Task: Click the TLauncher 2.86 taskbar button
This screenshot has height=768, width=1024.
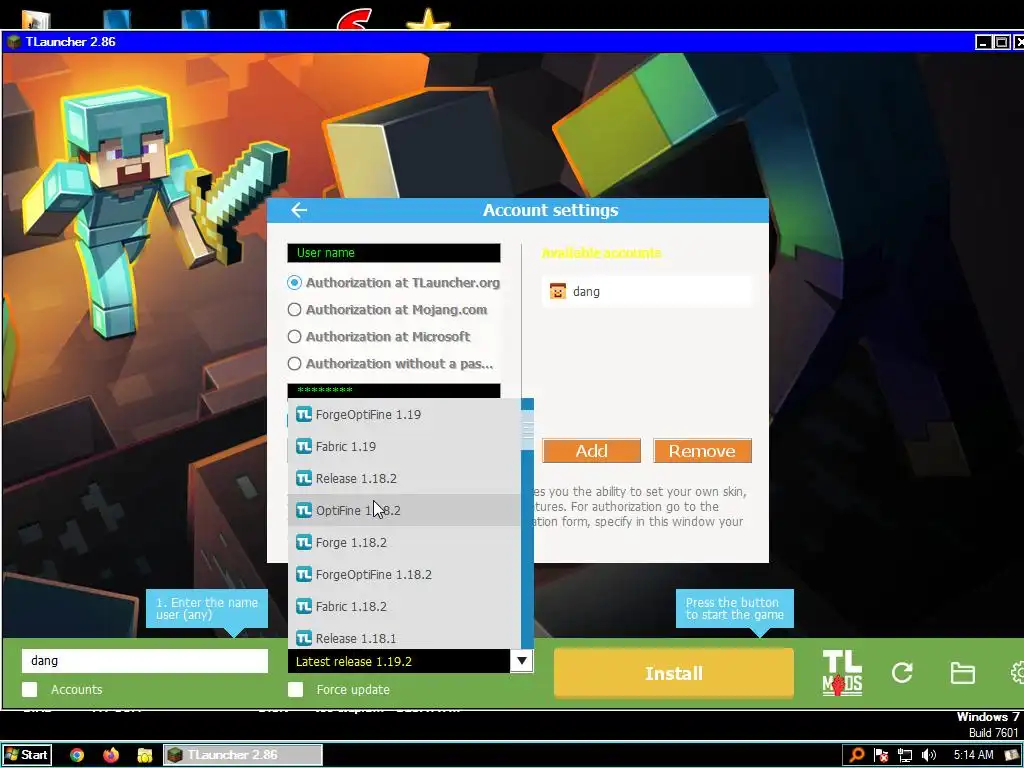Action: 242,755
